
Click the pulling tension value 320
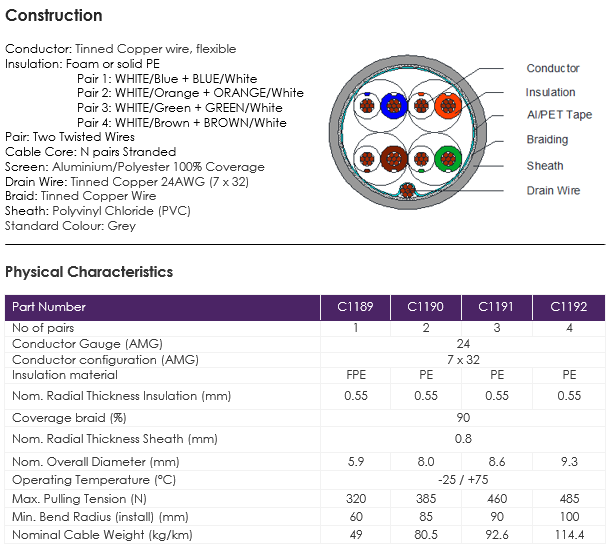pos(356,499)
